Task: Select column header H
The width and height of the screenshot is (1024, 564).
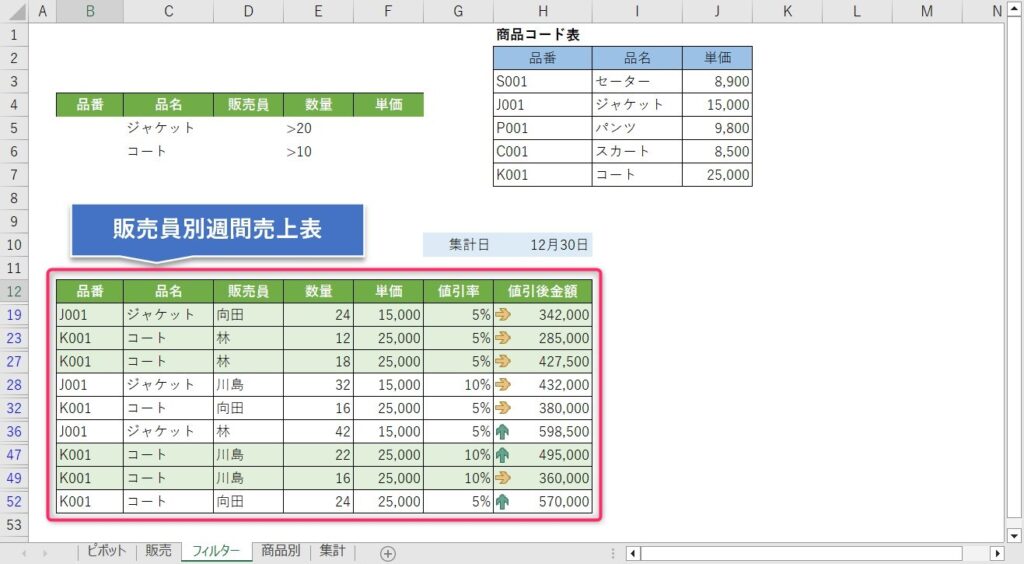Action: pos(542,11)
